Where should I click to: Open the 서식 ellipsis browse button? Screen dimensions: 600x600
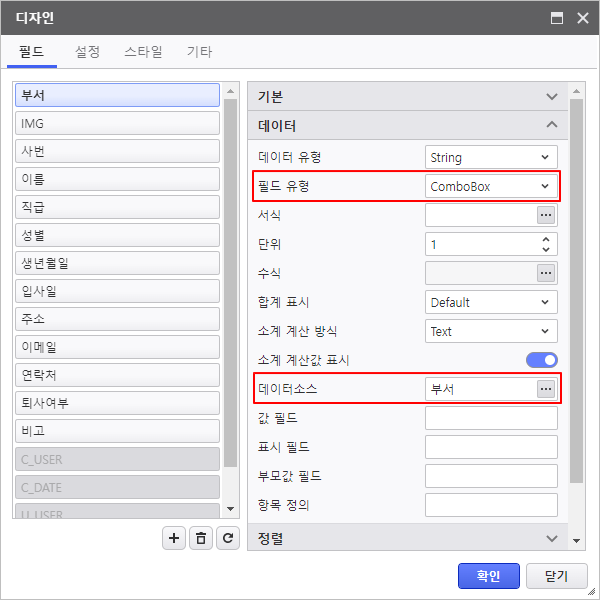click(545, 215)
